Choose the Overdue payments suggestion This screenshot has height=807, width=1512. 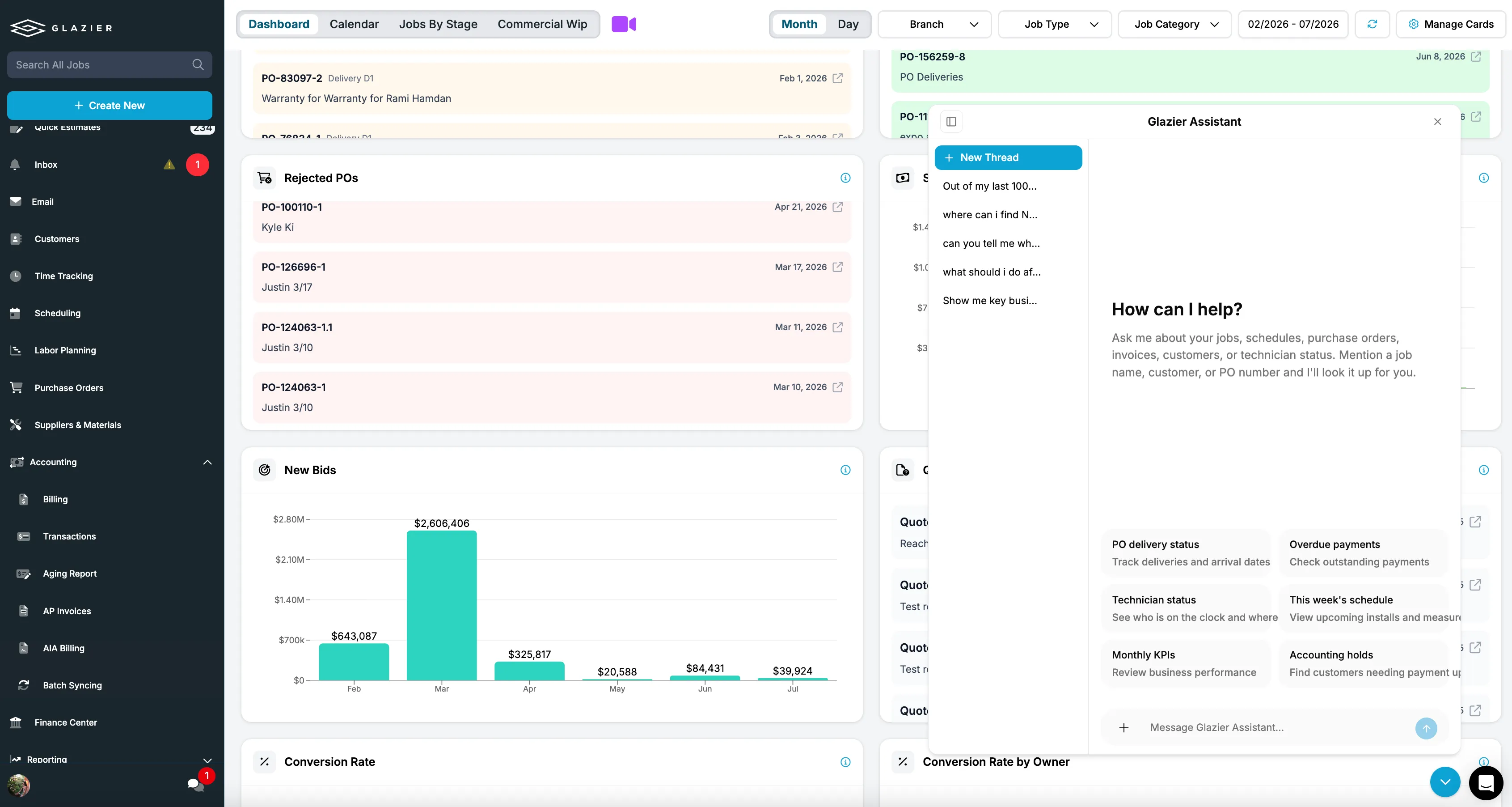tap(1363, 552)
